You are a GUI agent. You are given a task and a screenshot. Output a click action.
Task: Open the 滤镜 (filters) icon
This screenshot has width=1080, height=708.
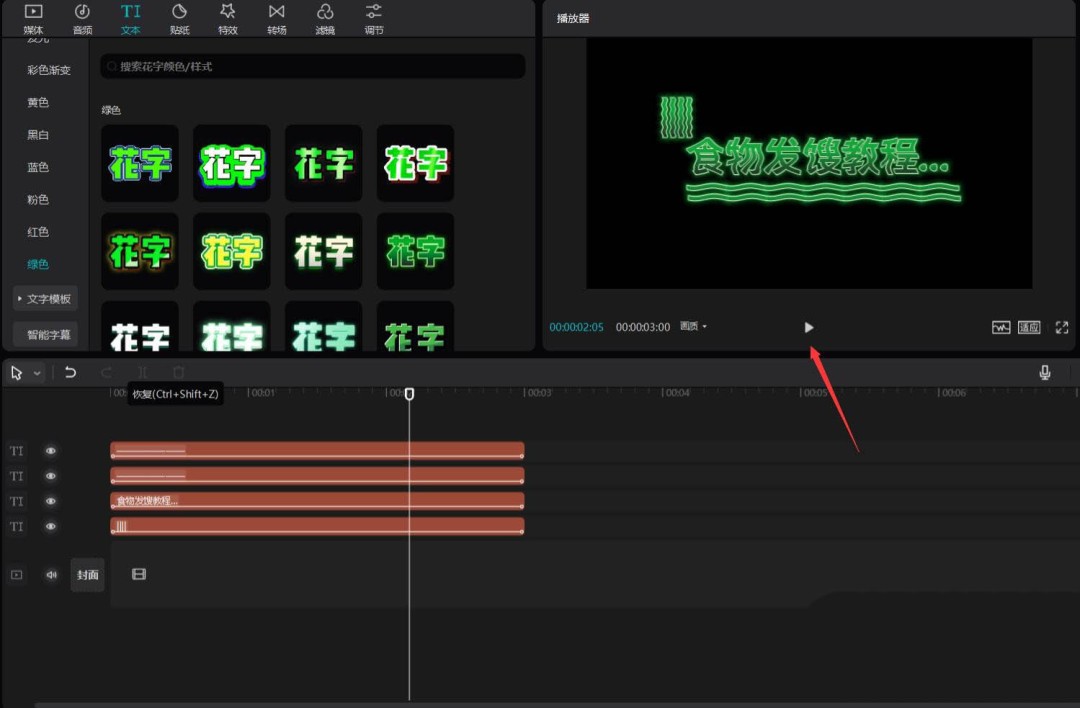(325, 12)
